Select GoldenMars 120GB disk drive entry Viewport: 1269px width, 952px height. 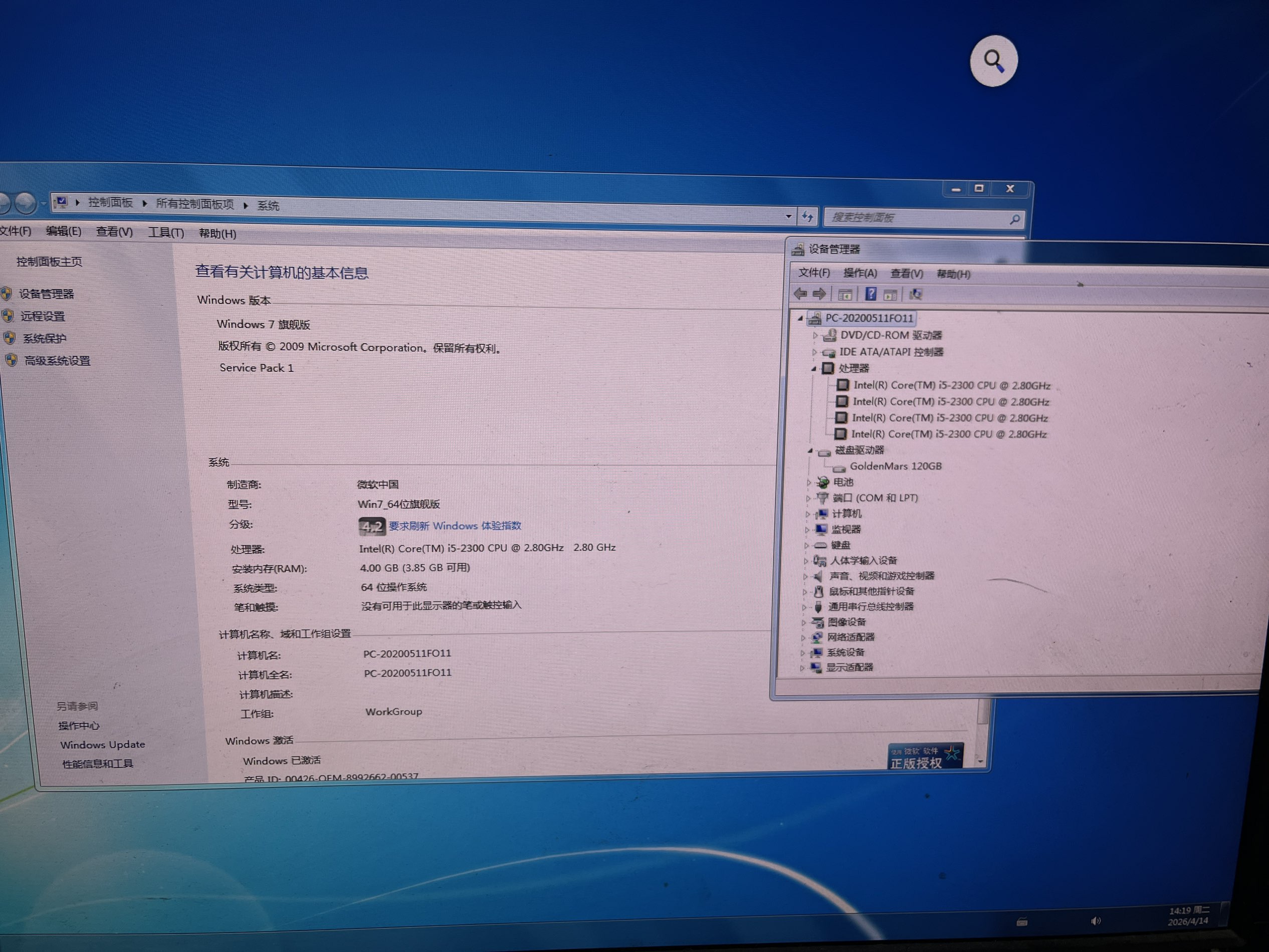point(895,466)
